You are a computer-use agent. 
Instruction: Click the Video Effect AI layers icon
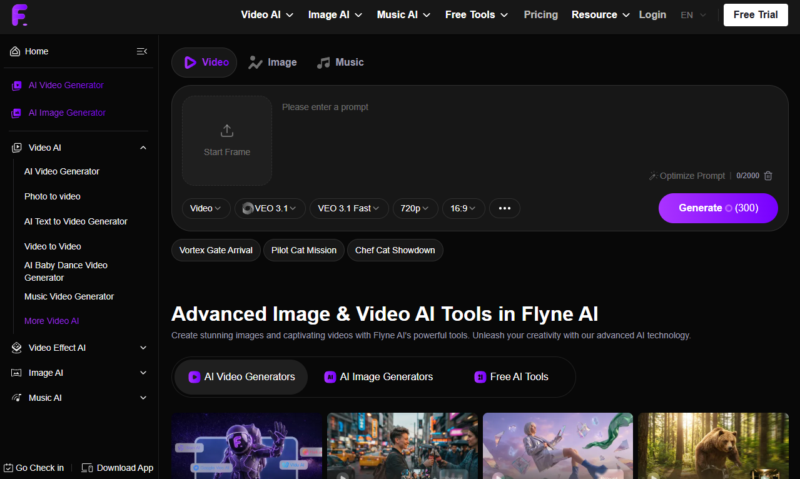tap(17, 348)
